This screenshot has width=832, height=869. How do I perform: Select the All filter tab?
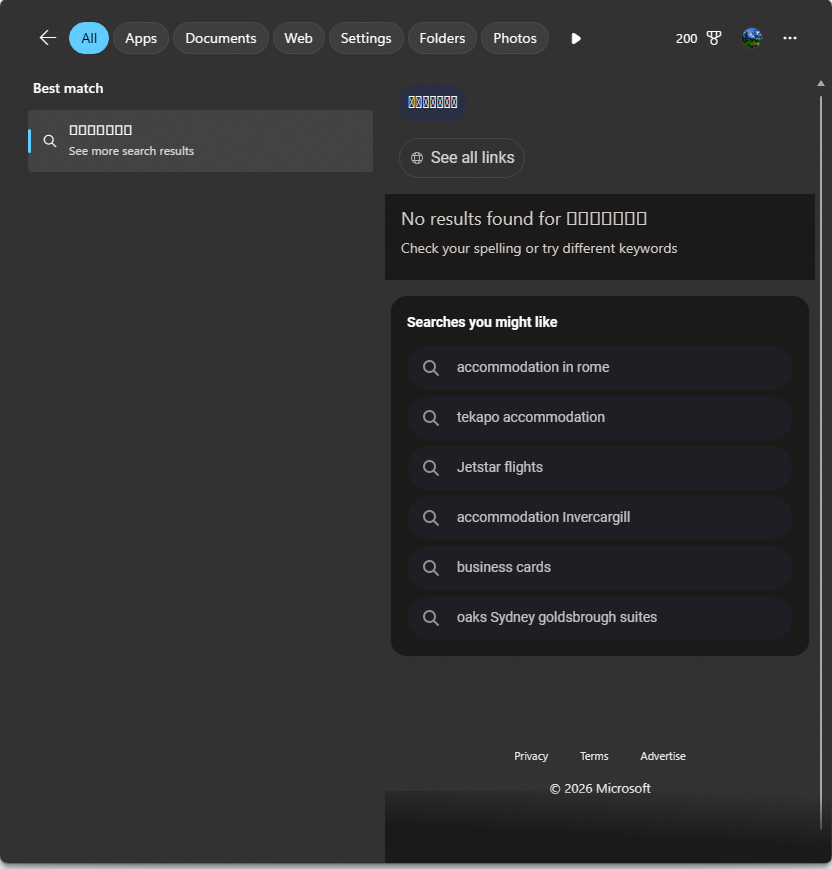[x=89, y=38]
